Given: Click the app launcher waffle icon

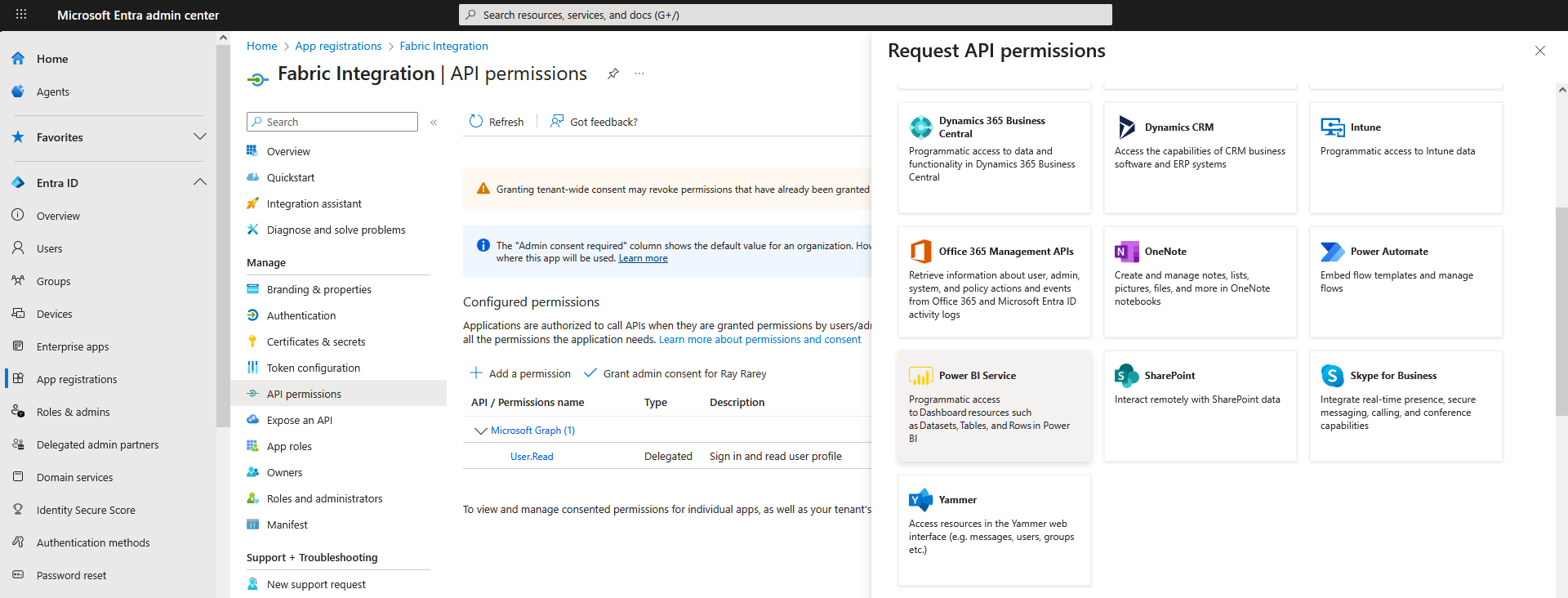Looking at the screenshot, I should pyautogui.click(x=21, y=15).
